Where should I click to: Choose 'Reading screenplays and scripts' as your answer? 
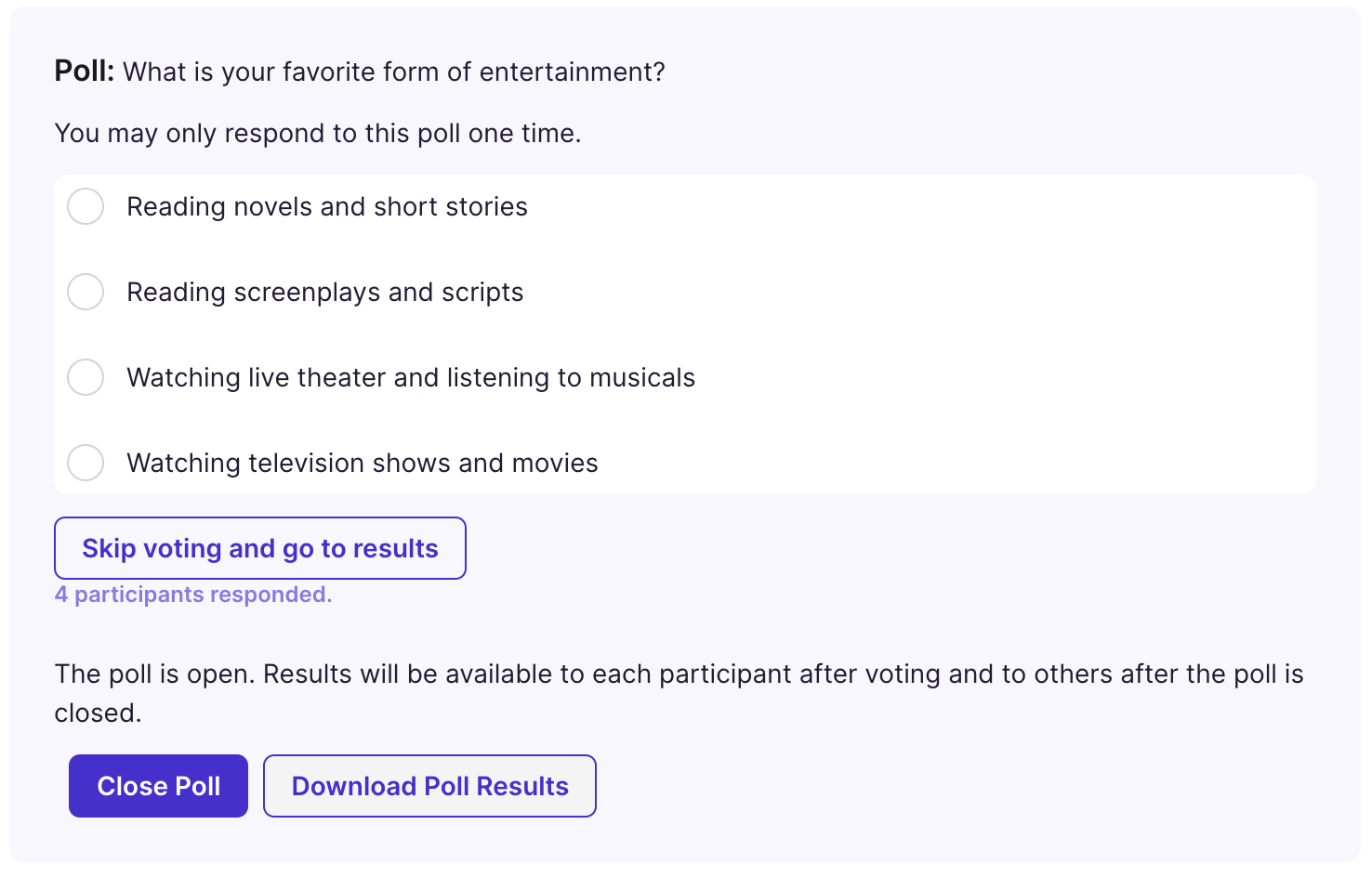(x=86, y=292)
